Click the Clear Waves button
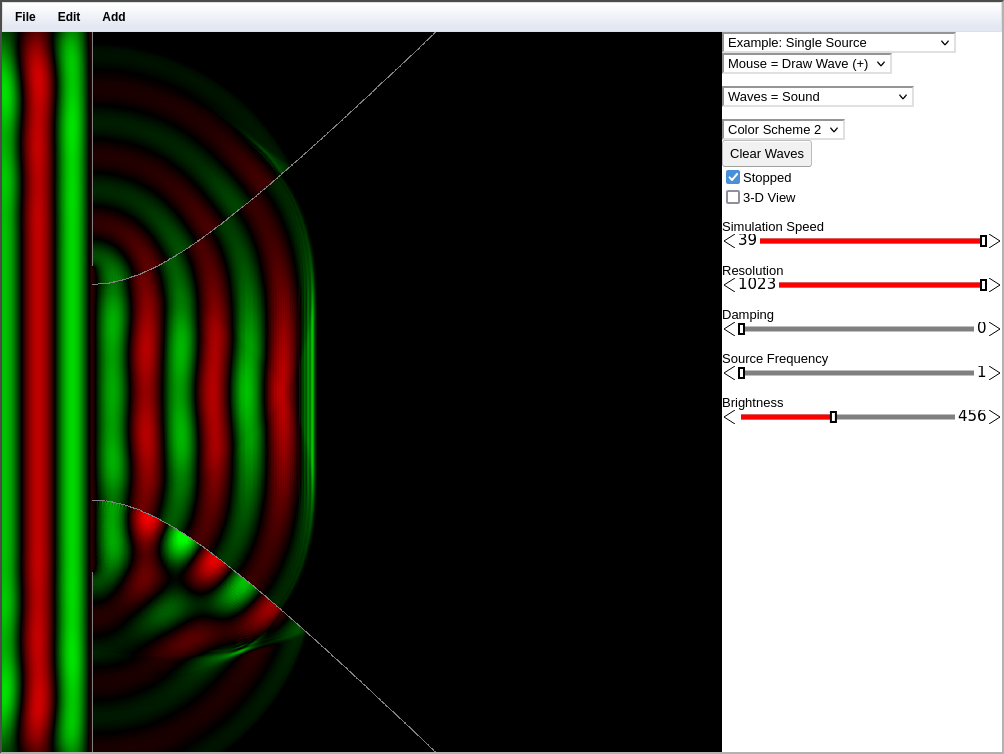 (x=766, y=154)
